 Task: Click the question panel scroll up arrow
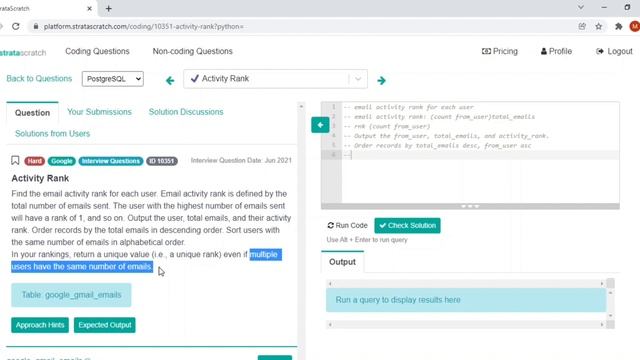click(301, 107)
